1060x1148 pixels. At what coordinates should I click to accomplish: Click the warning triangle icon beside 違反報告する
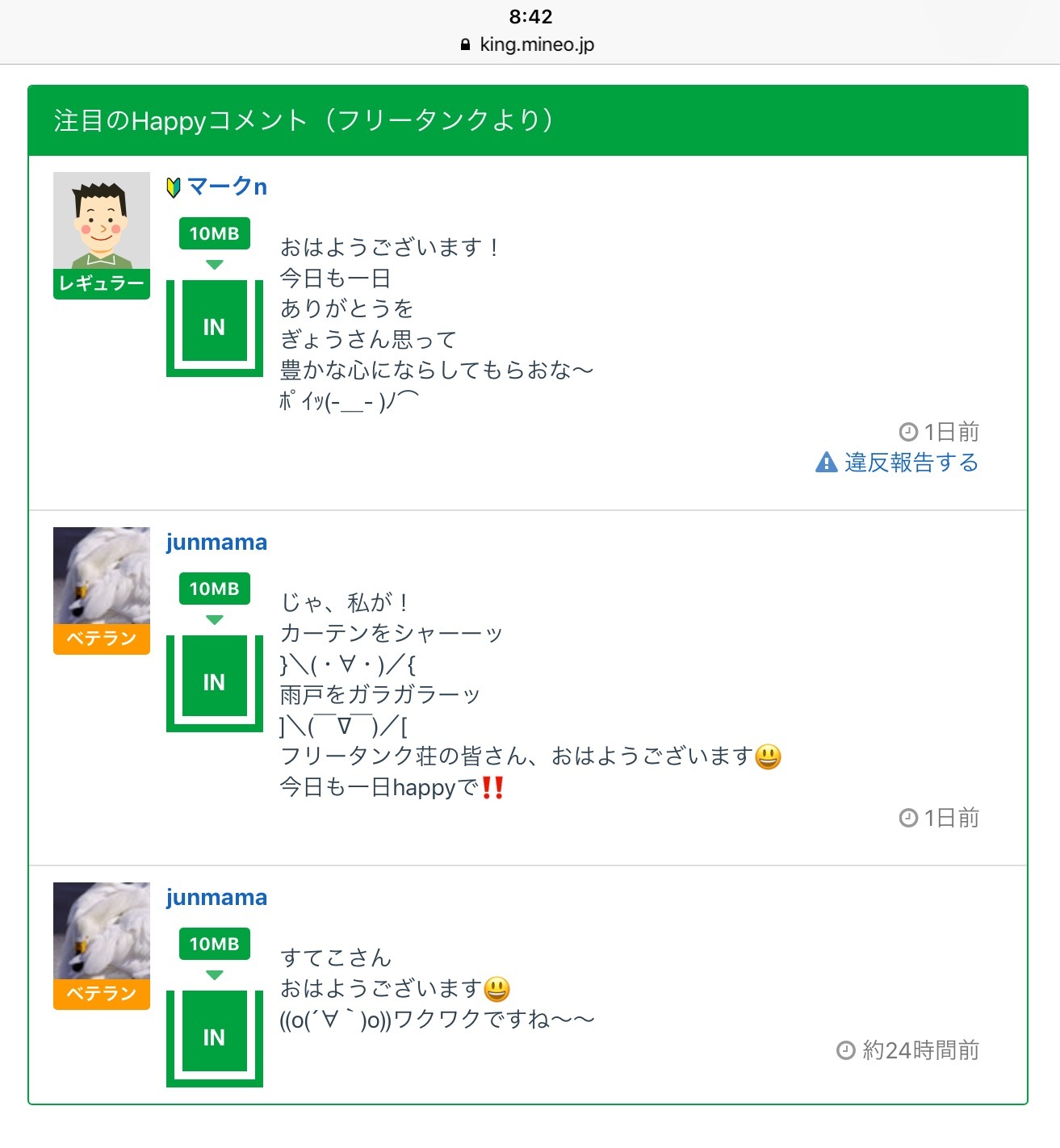[827, 463]
